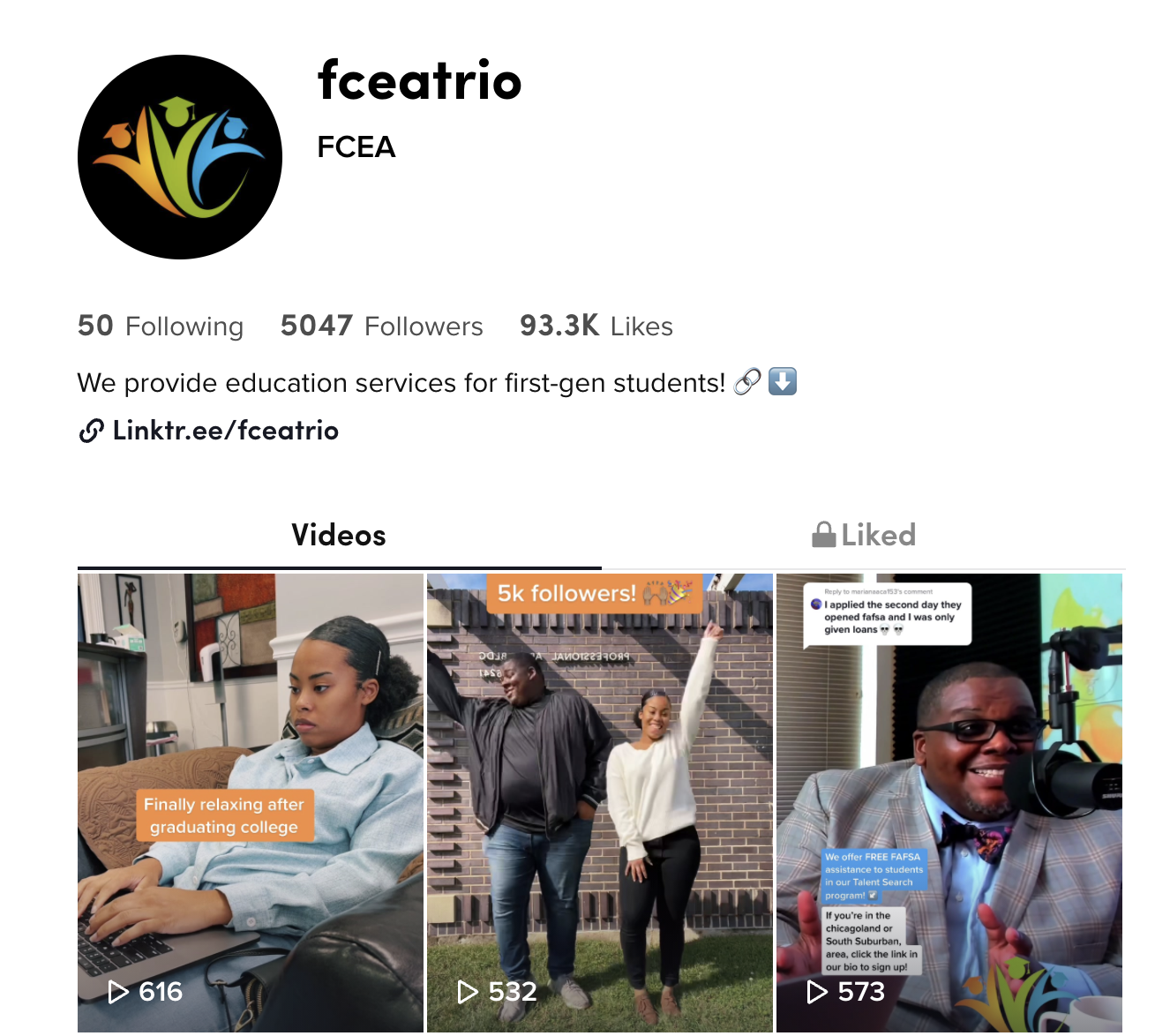View the 5047 Followers list
The image size is (1170, 1036).
pyautogui.click(x=382, y=326)
